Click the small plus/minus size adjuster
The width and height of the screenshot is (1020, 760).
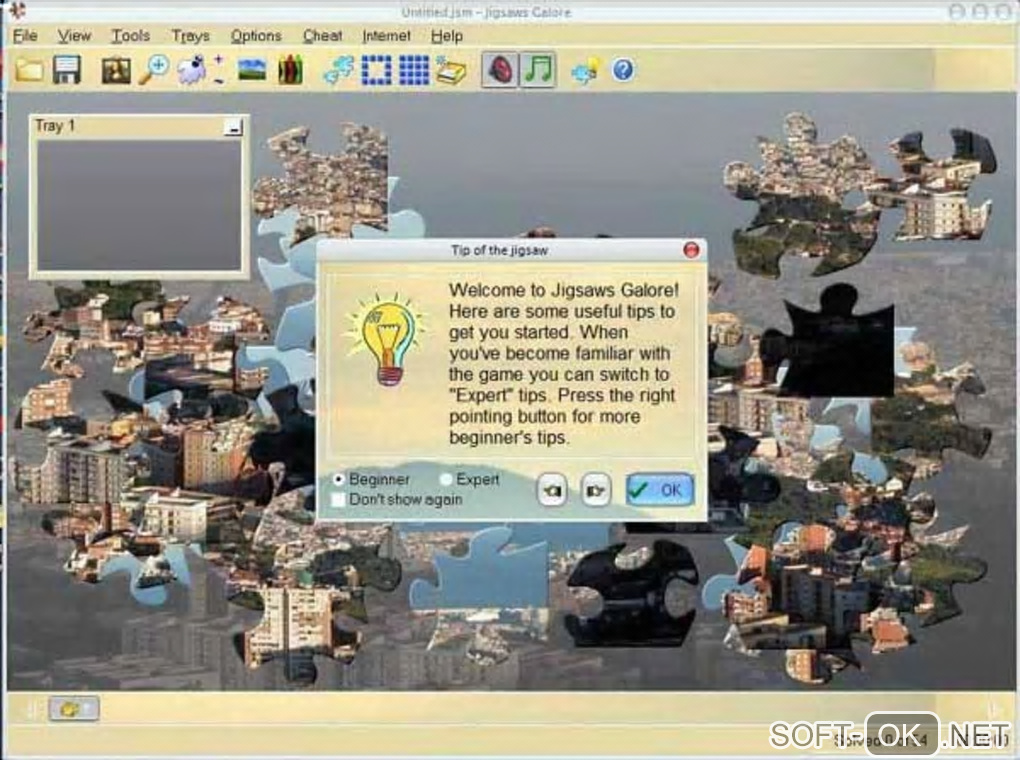[219, 70]
